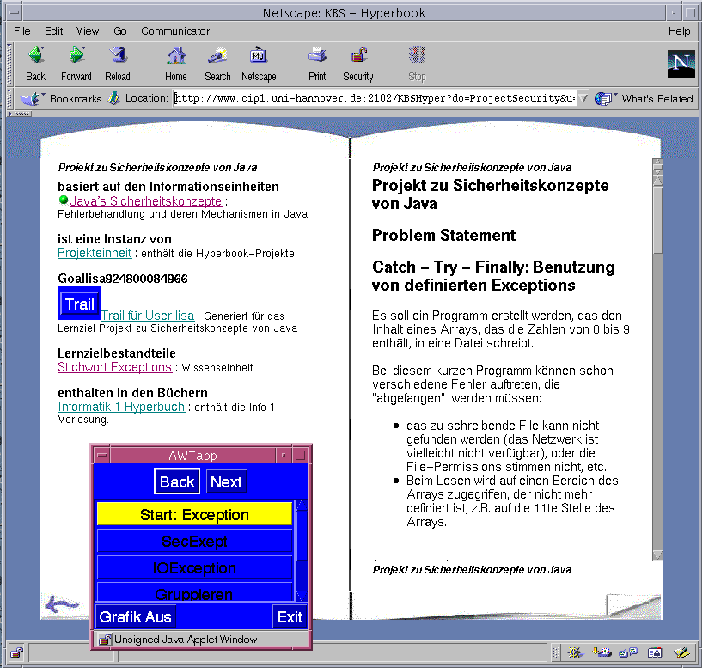Open Newsgroups component bar icon
702x668 pixels.
pyautogui.click(x=628, y=653)
